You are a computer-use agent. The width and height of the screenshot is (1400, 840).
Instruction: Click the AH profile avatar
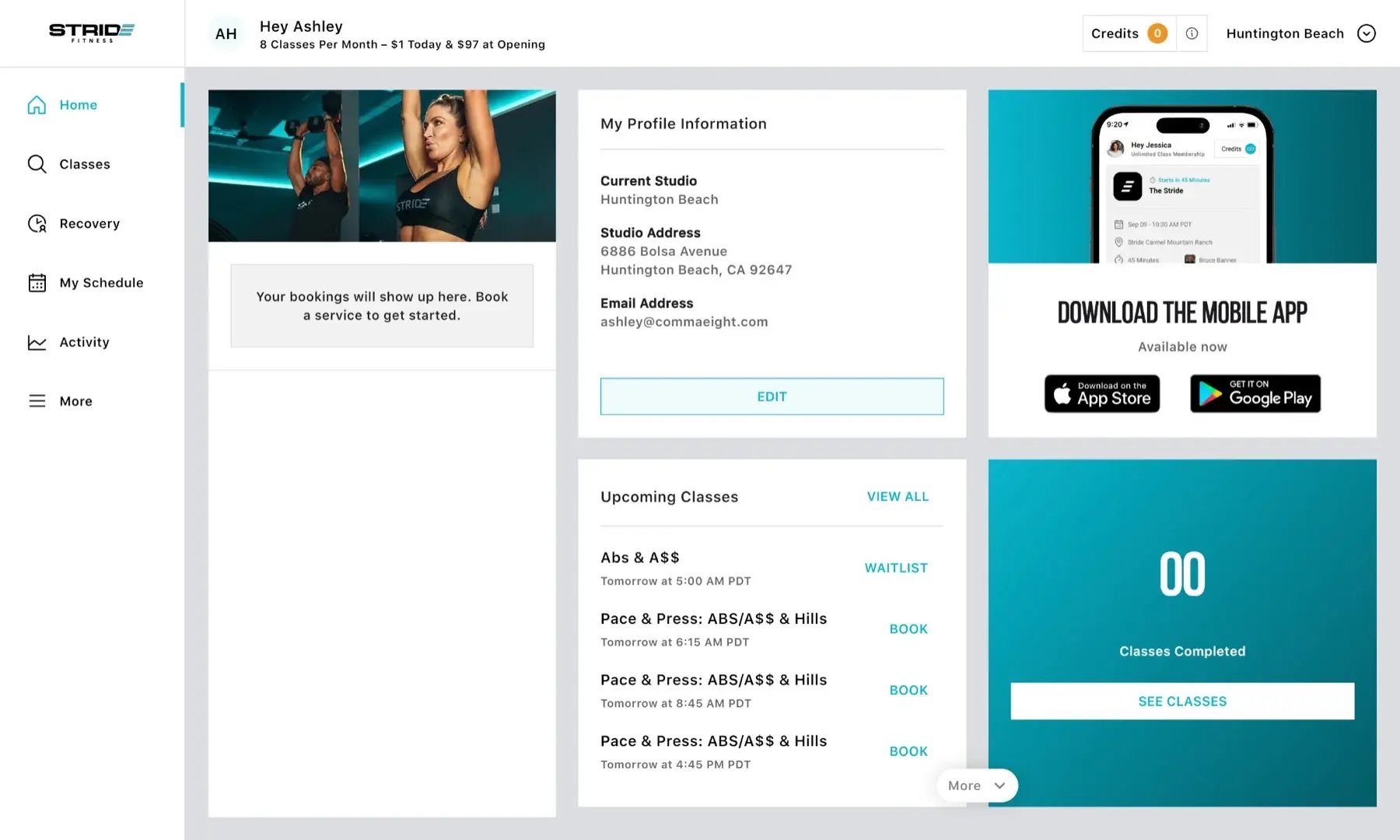[226, 33]
